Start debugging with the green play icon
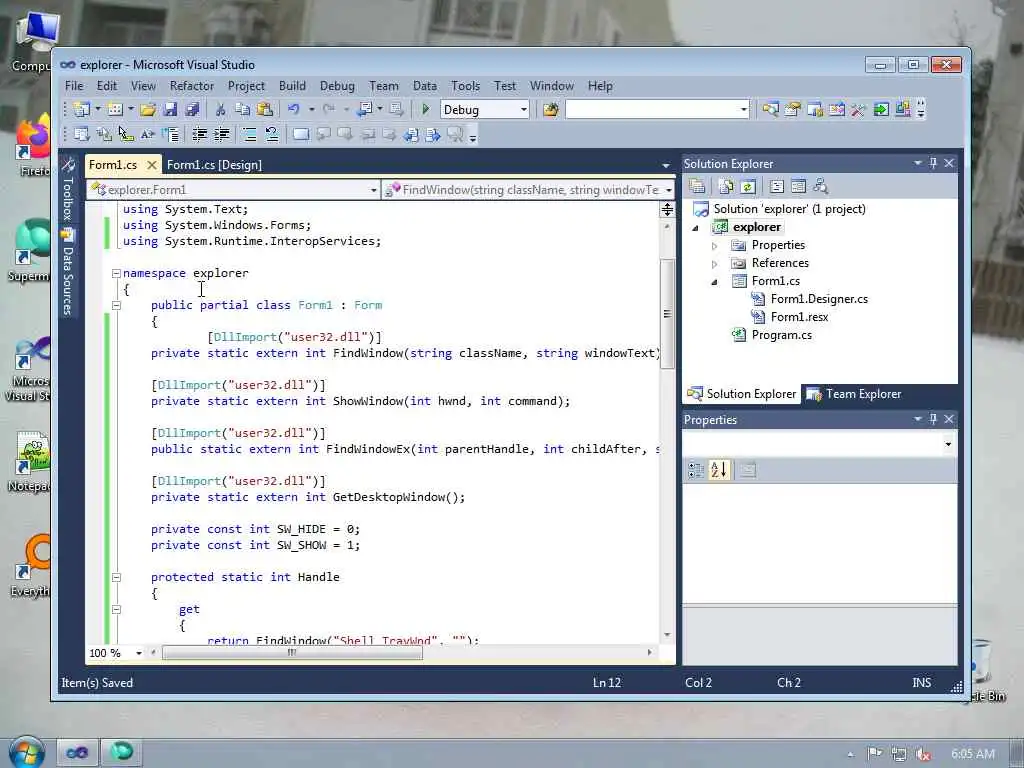Screen dimensions: 1024x768 (x=426, y=110)
